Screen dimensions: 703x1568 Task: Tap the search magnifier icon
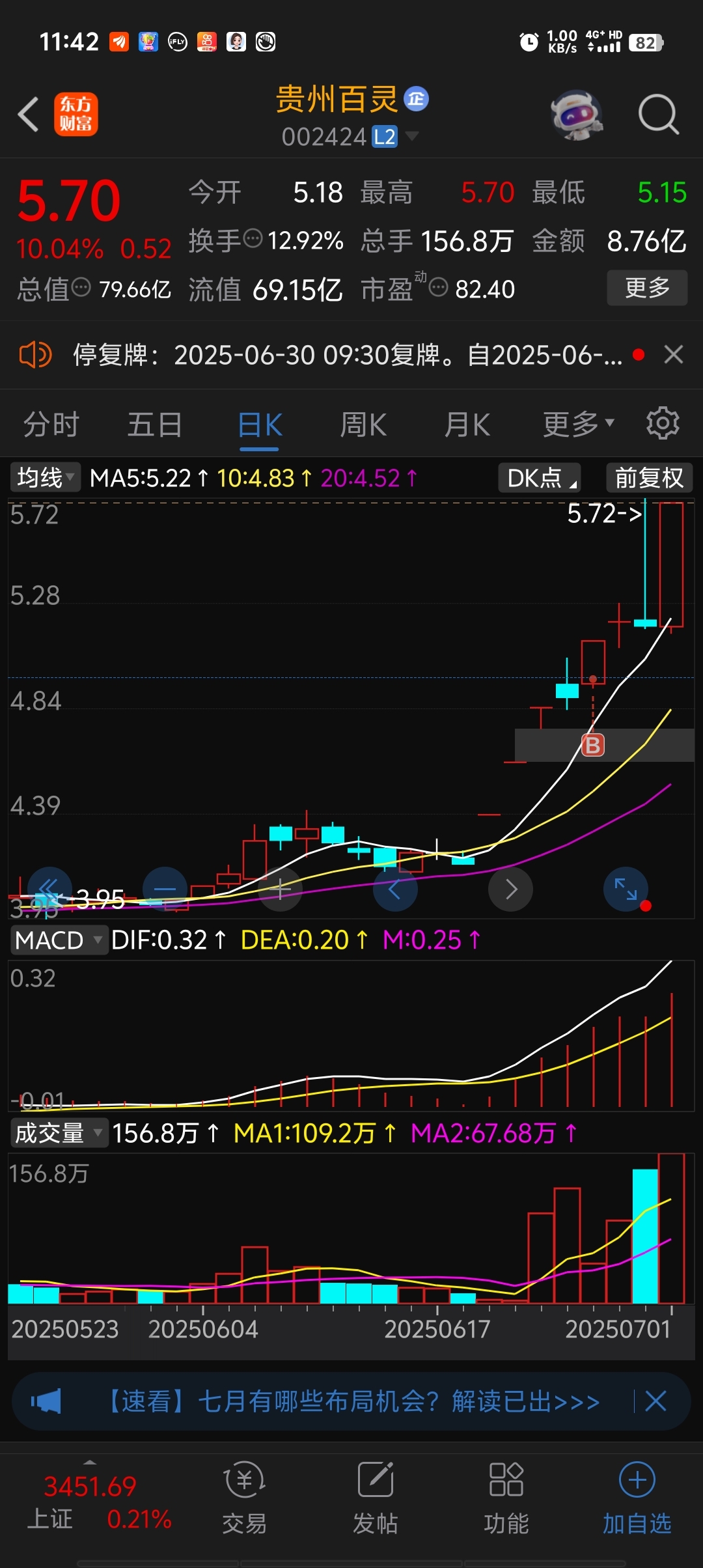(659, 115)
